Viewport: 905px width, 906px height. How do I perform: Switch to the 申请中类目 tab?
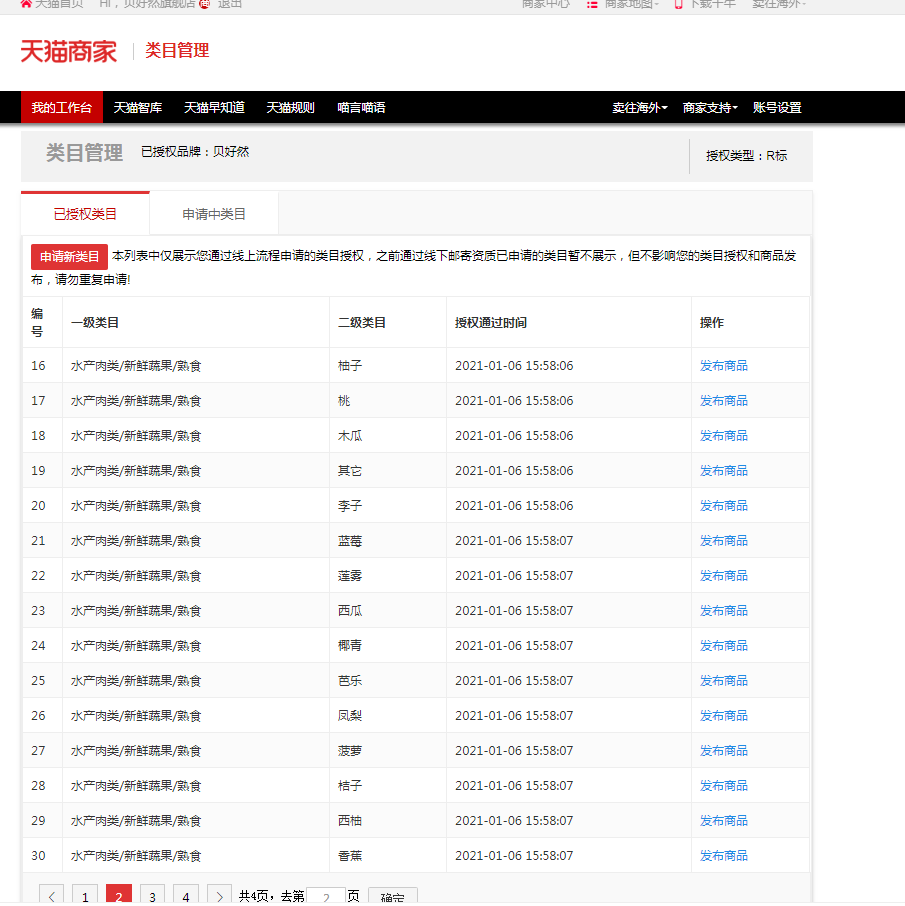point(214,214)
